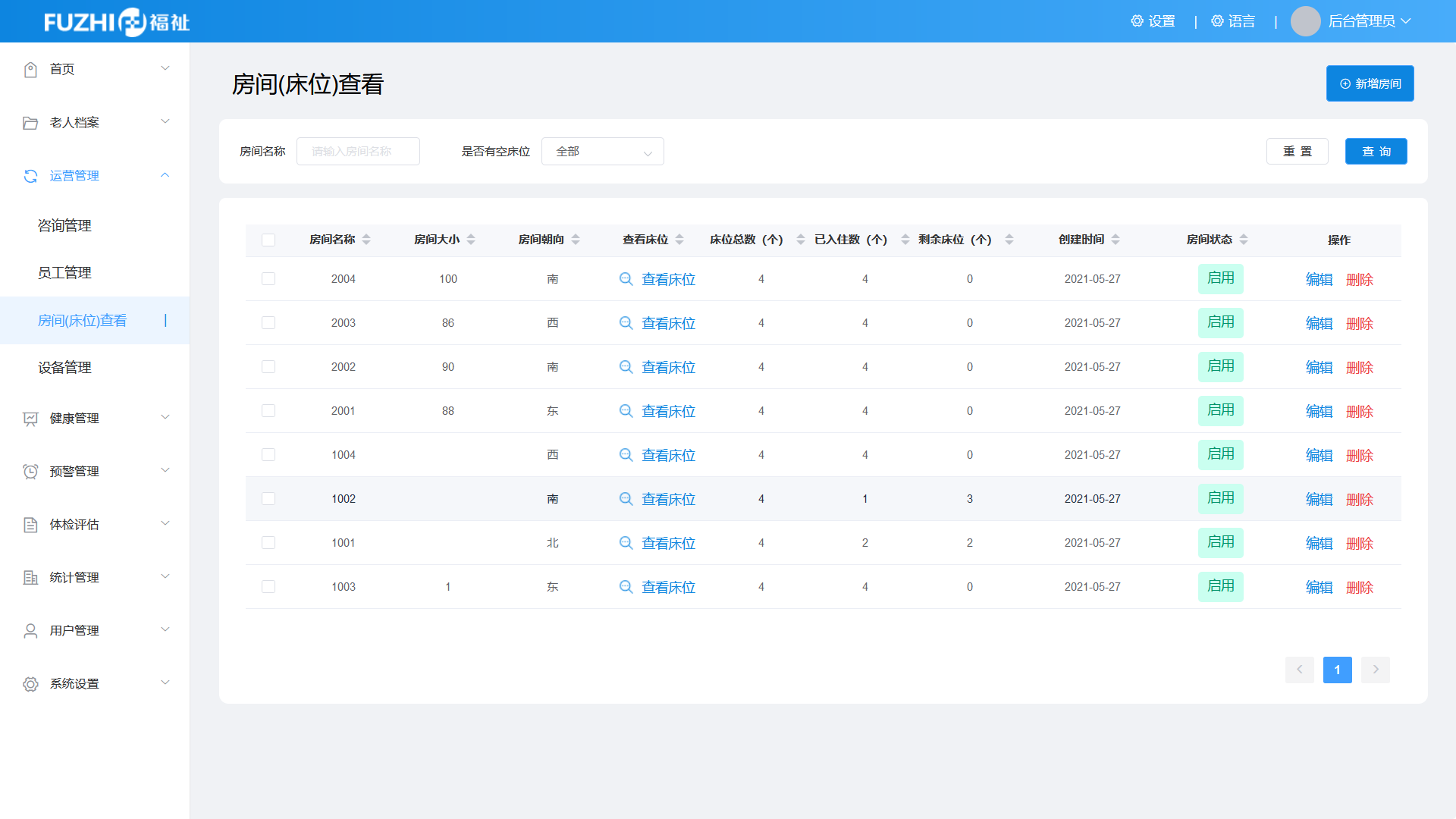This screenshot has width=1456, height=819.
Task: Click magnifier icon in room 1001 row
Action: [x=626, y=543]
